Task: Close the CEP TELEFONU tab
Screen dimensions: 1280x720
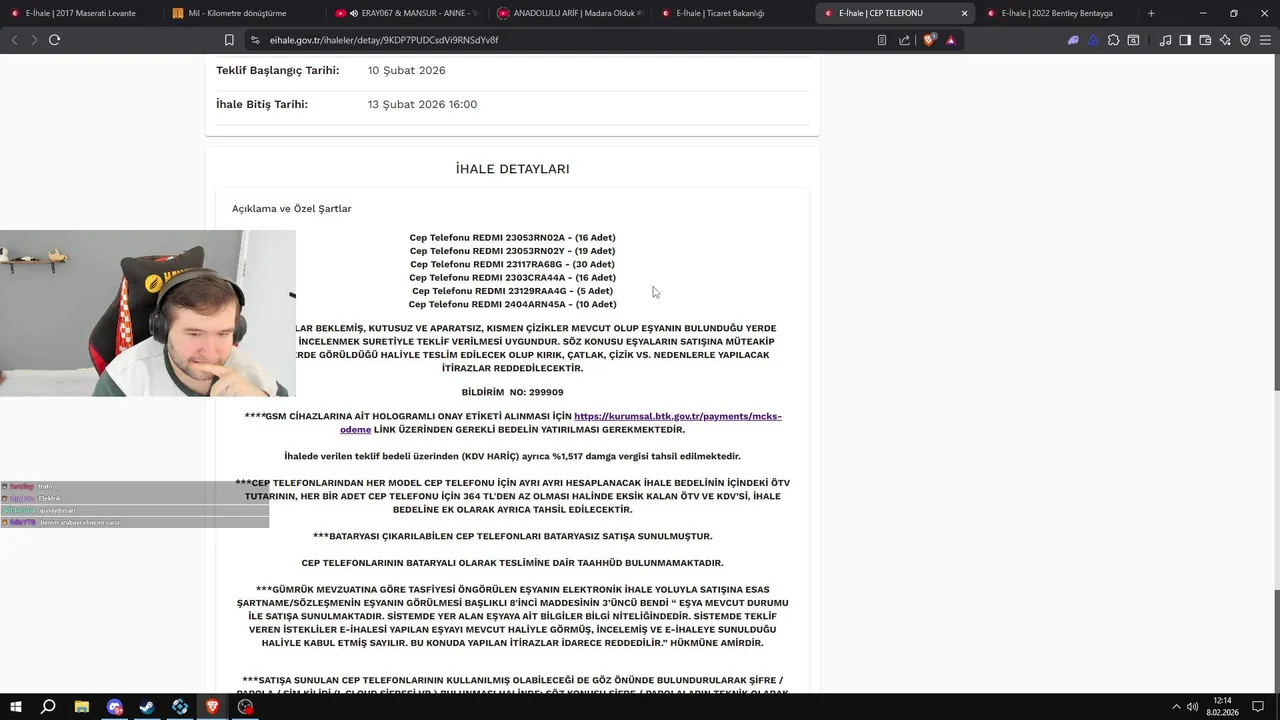Action: 964,13
